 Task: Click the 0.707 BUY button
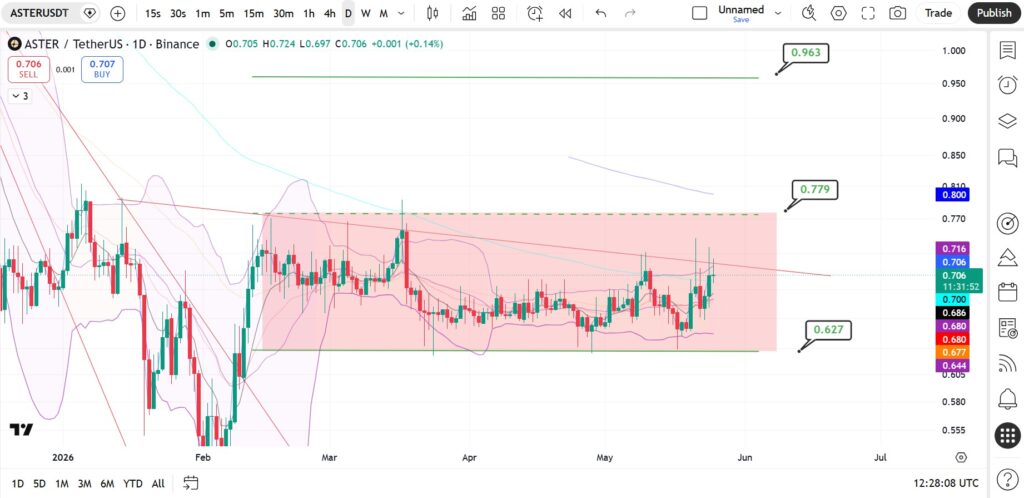point(102,69)
